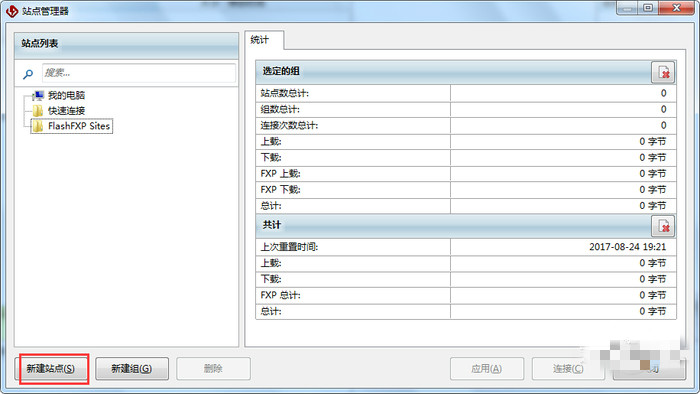This screenshot has height=394, width=700.
Task: Click the 站点数总计 row label
Action: (x=284, y=93)
